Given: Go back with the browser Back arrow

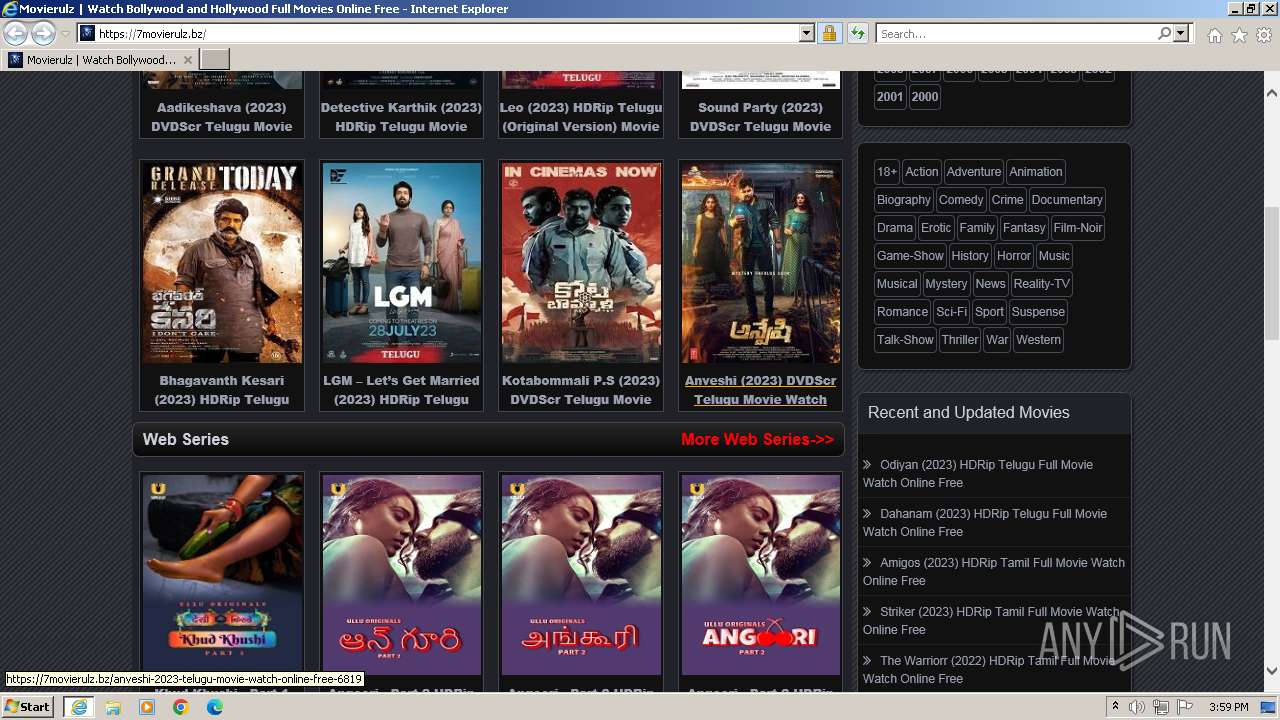Looking at the screenshot, I should click(15, 34).
